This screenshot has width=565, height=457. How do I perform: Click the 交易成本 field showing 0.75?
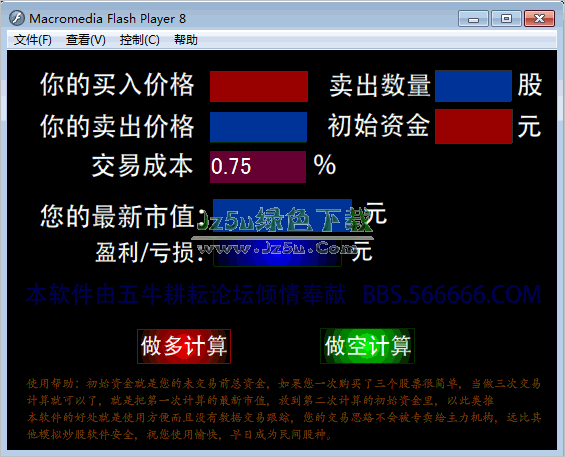258,167
